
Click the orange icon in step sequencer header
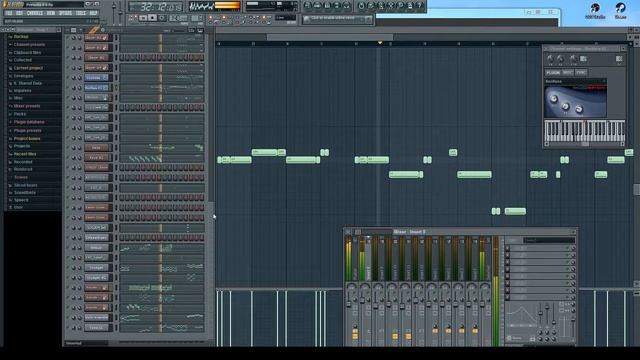[x=94, y=30]
